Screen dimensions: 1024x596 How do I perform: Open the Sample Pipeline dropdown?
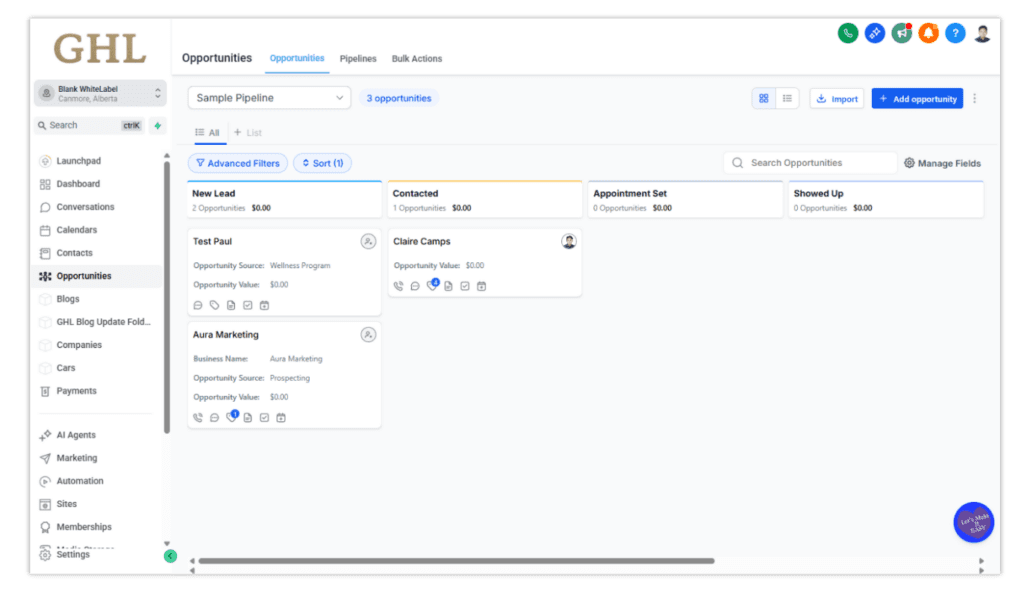(268, 98)
